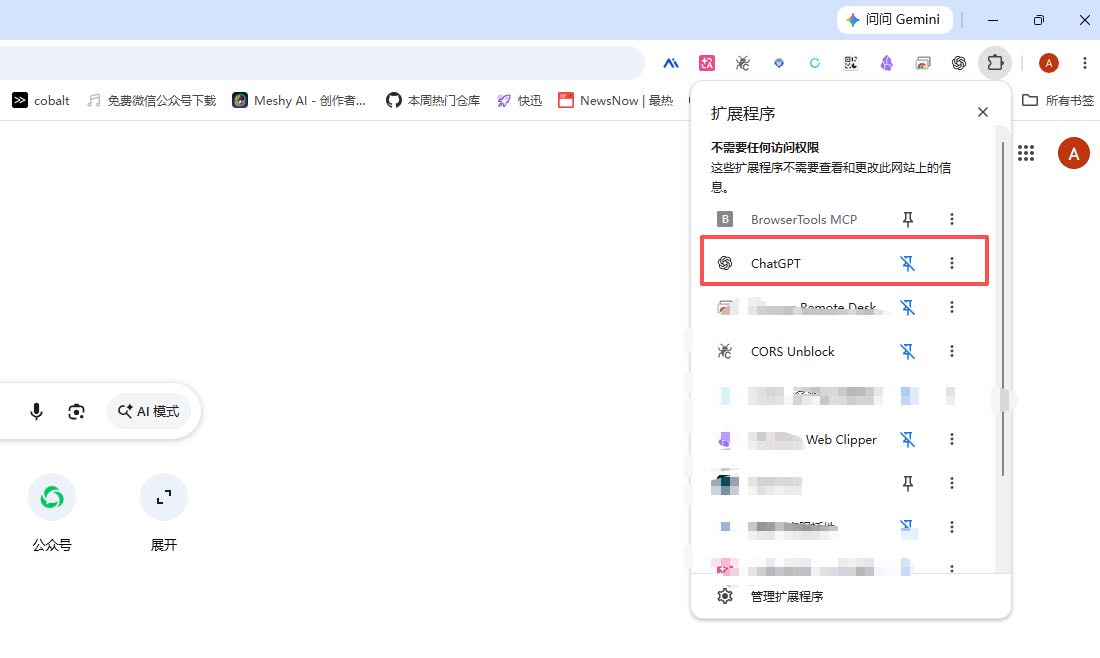The image size is (1100, 658).
Task: Open the CORS Unblock bug icon in the toolbar
Action: tap(742, 63)
